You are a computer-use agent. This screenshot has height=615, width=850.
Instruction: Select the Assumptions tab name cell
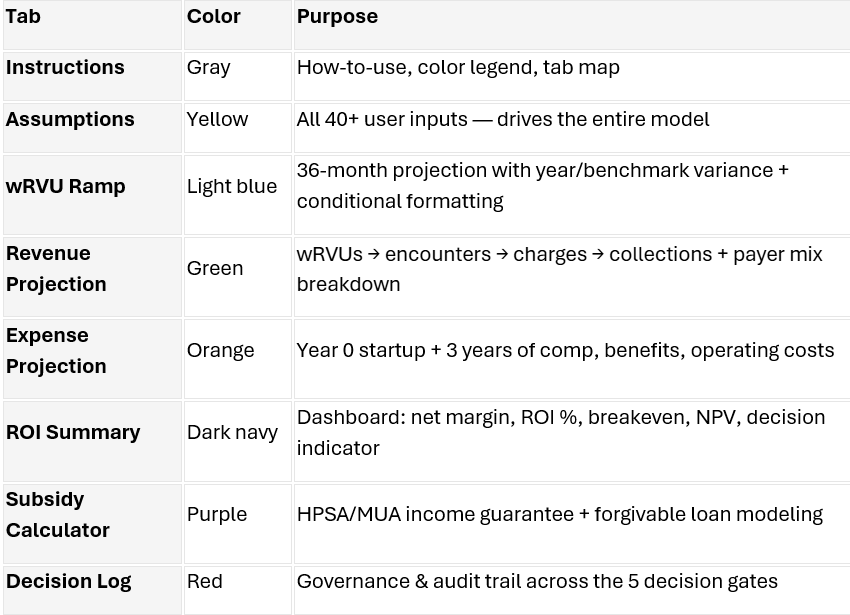pos(92,128)
